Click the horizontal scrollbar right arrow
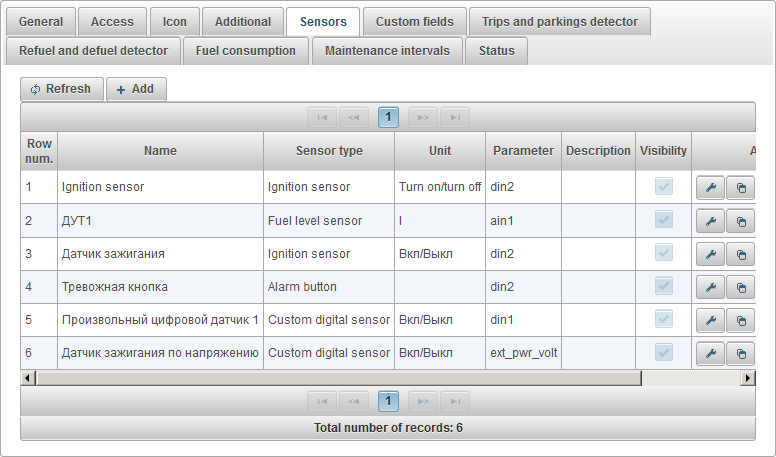 748,379
